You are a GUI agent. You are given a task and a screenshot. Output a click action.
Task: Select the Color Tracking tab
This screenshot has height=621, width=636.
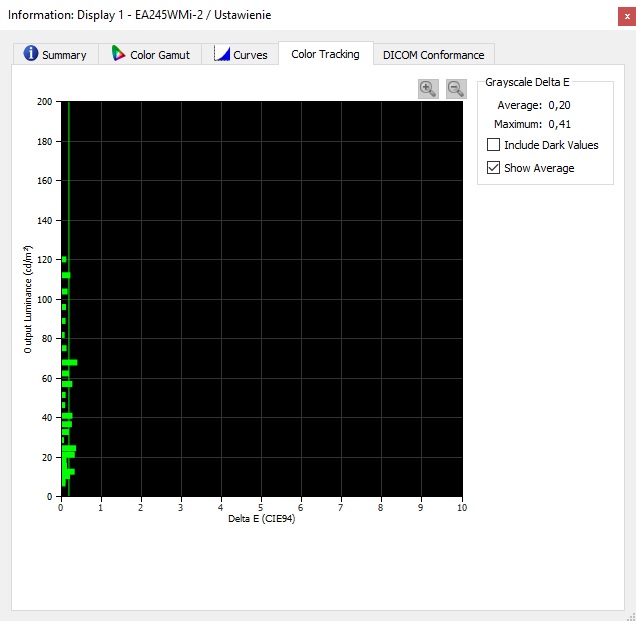(325, 54)
